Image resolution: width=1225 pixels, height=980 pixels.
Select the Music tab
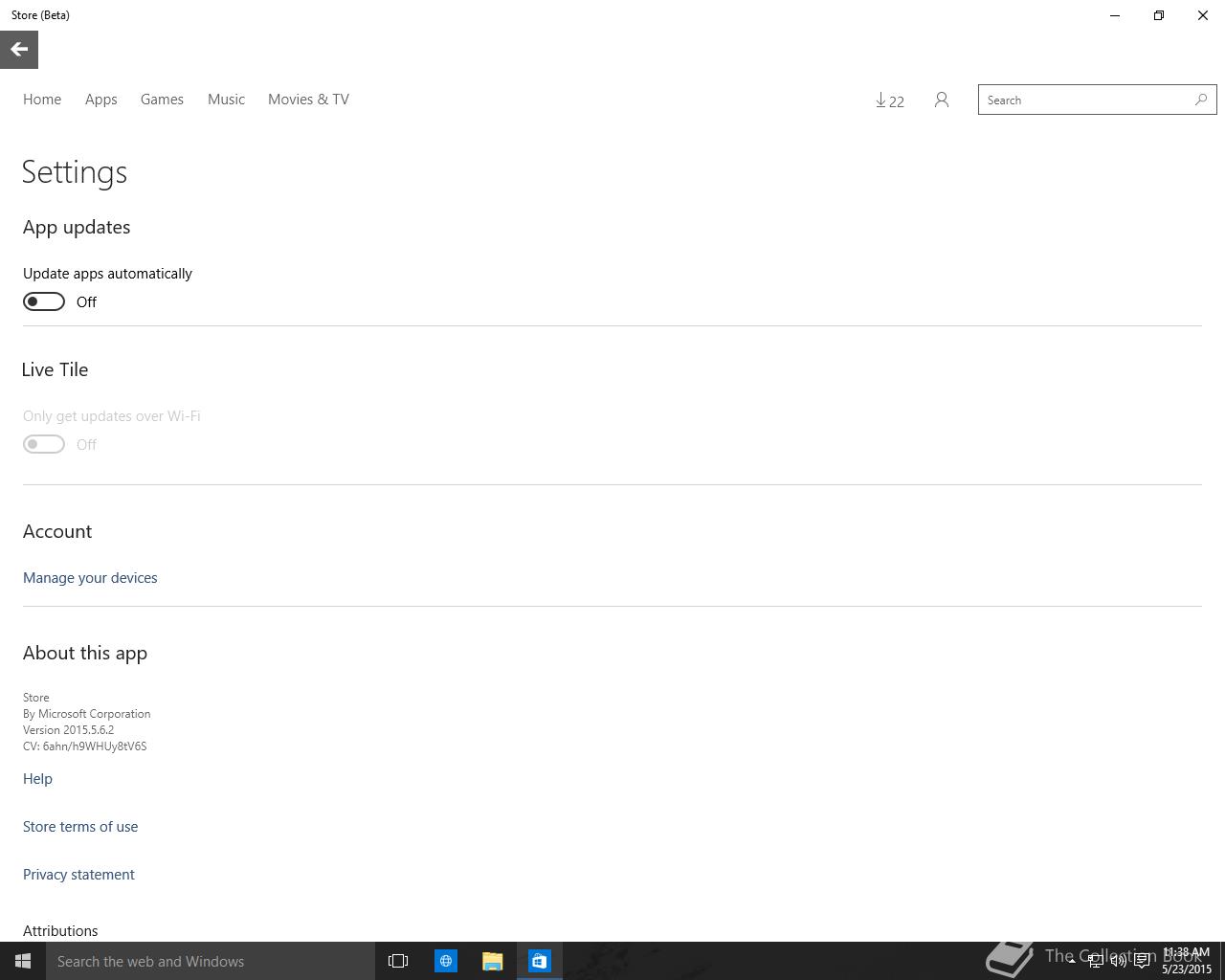[226, 100]
